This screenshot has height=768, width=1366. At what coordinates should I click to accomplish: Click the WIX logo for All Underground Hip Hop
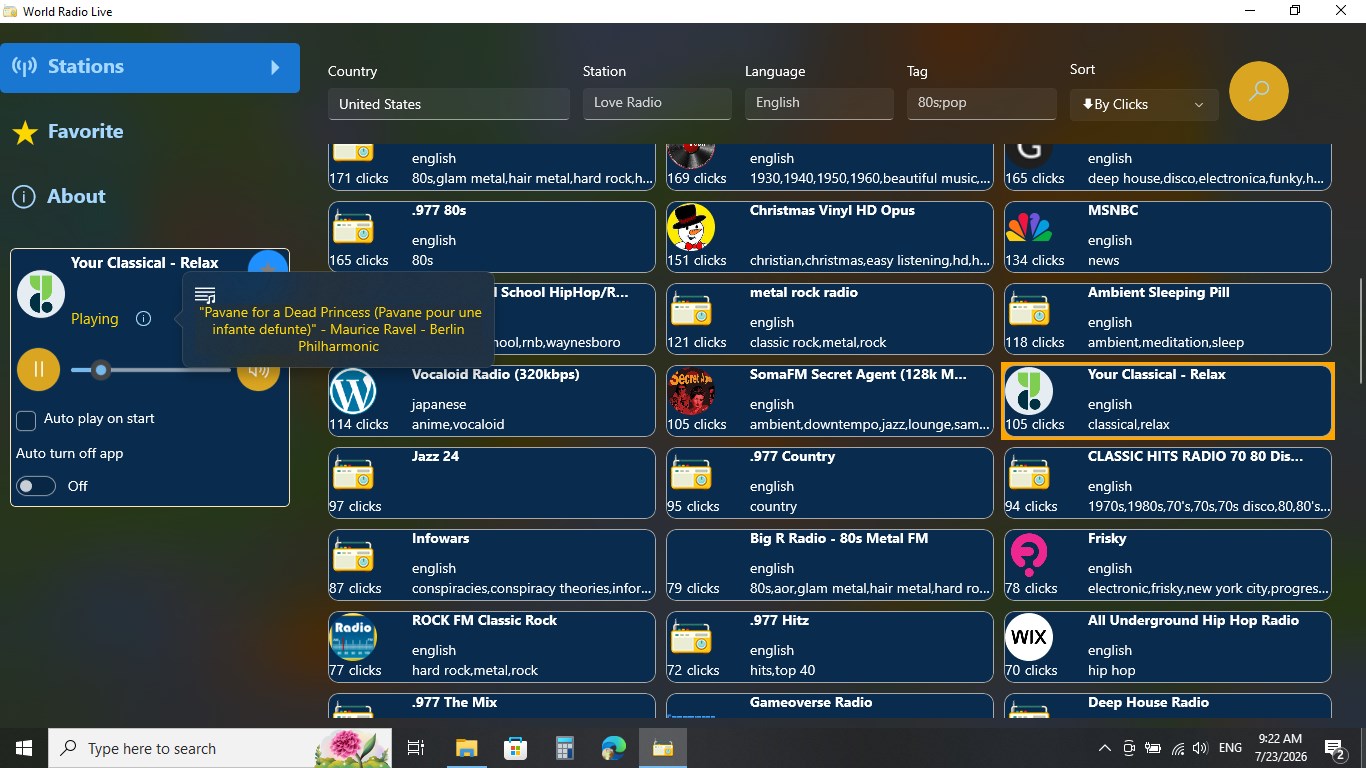coord(1029,638)
